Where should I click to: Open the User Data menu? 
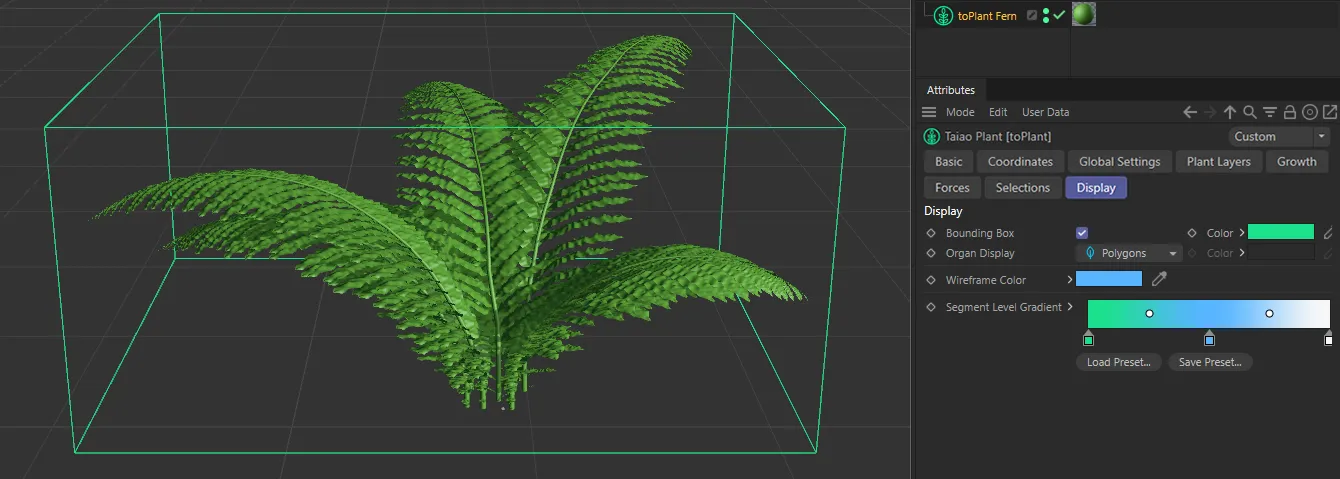coord(1045,112)
